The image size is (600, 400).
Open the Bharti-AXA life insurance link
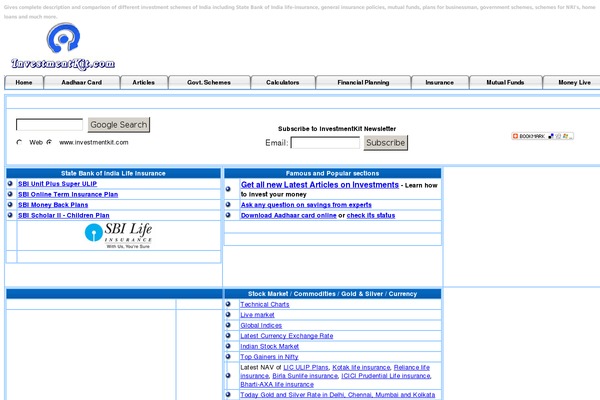[277, 384]
